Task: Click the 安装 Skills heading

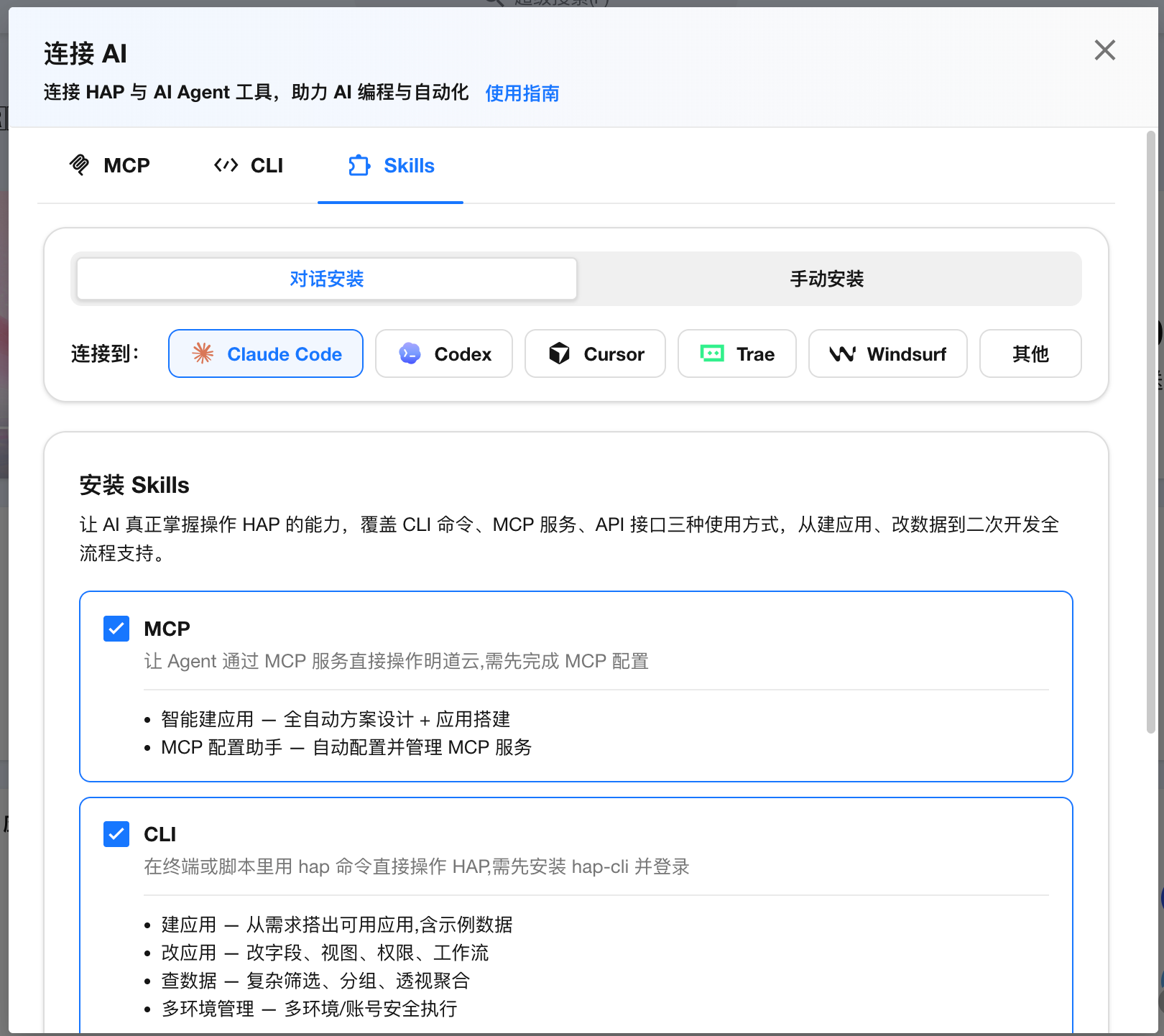Action: tap(134, 485)
